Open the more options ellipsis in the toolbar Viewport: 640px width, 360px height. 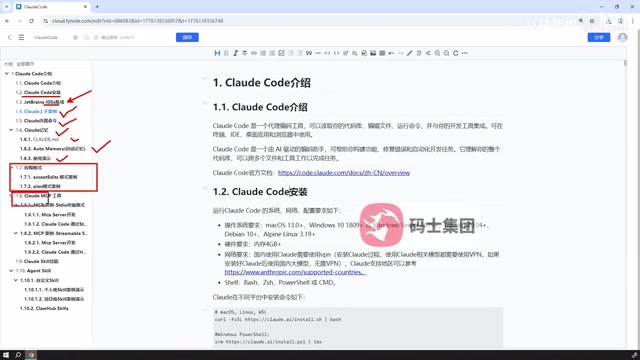coord(464,53)
